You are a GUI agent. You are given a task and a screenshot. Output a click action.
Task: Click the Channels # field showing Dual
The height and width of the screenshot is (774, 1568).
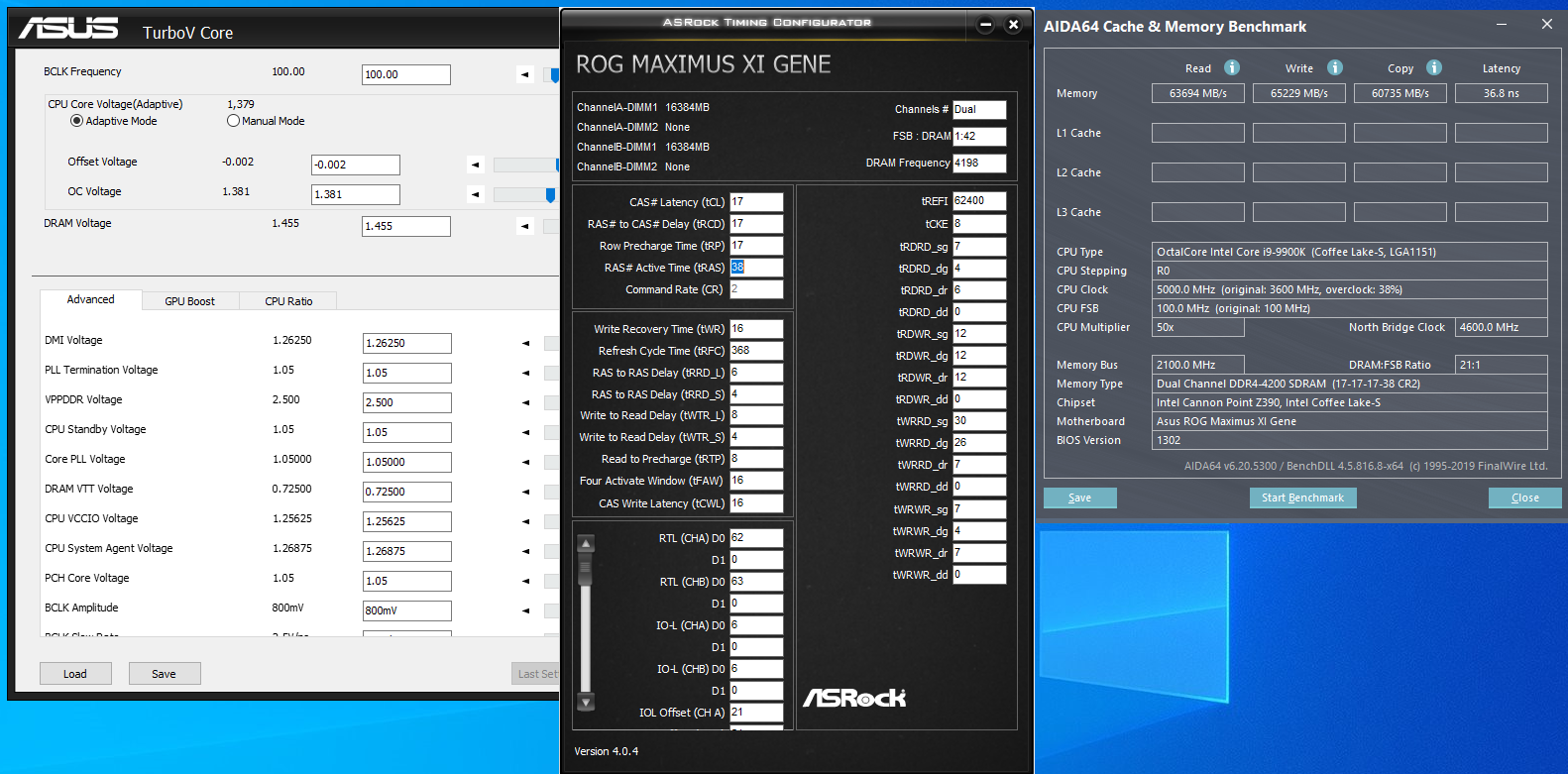979,110
